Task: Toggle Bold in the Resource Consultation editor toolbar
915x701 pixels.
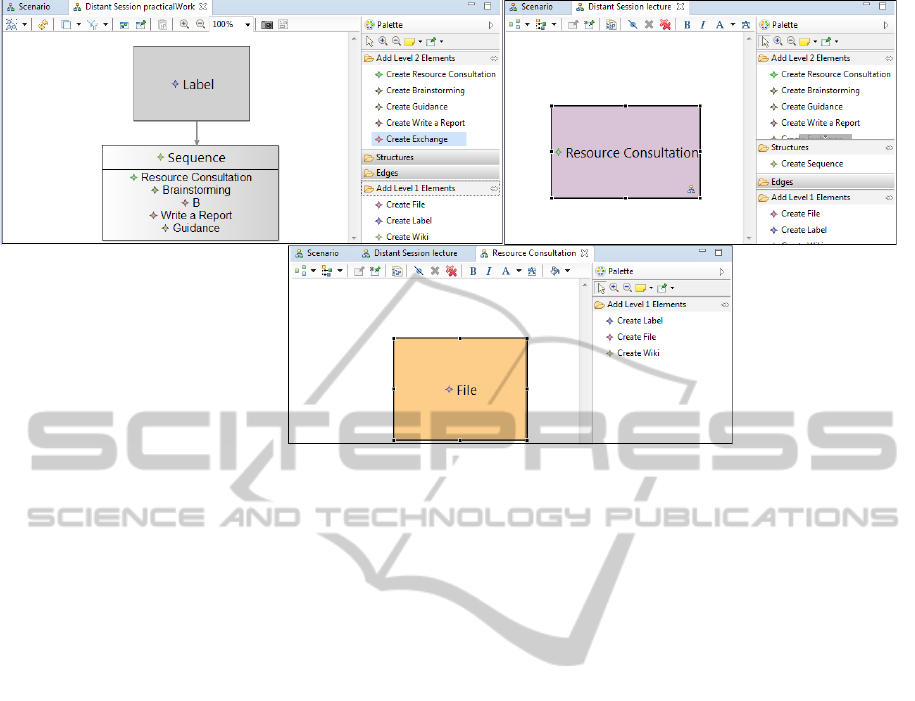Action: coord(472,271)
